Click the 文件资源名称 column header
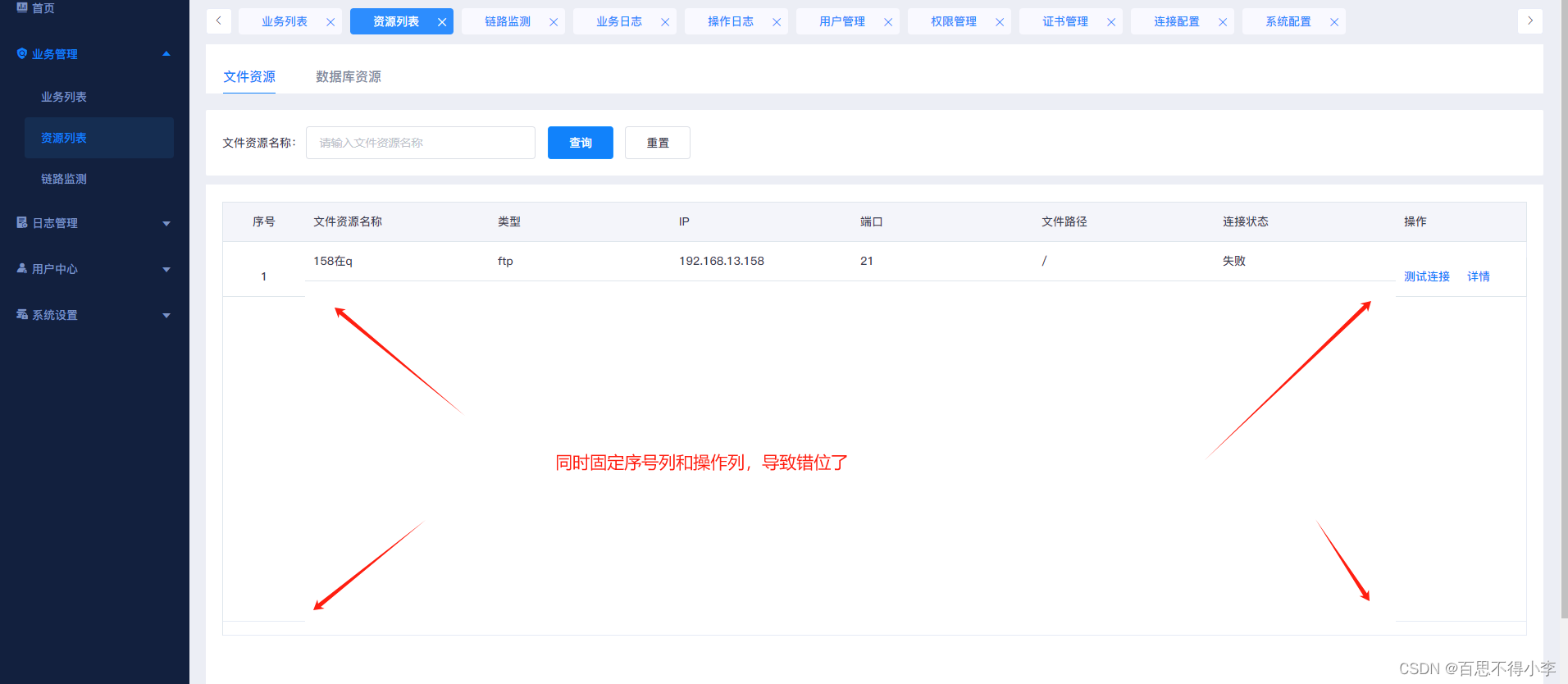The height and width of the screenshot is (684, 1568). pos(348,221)
